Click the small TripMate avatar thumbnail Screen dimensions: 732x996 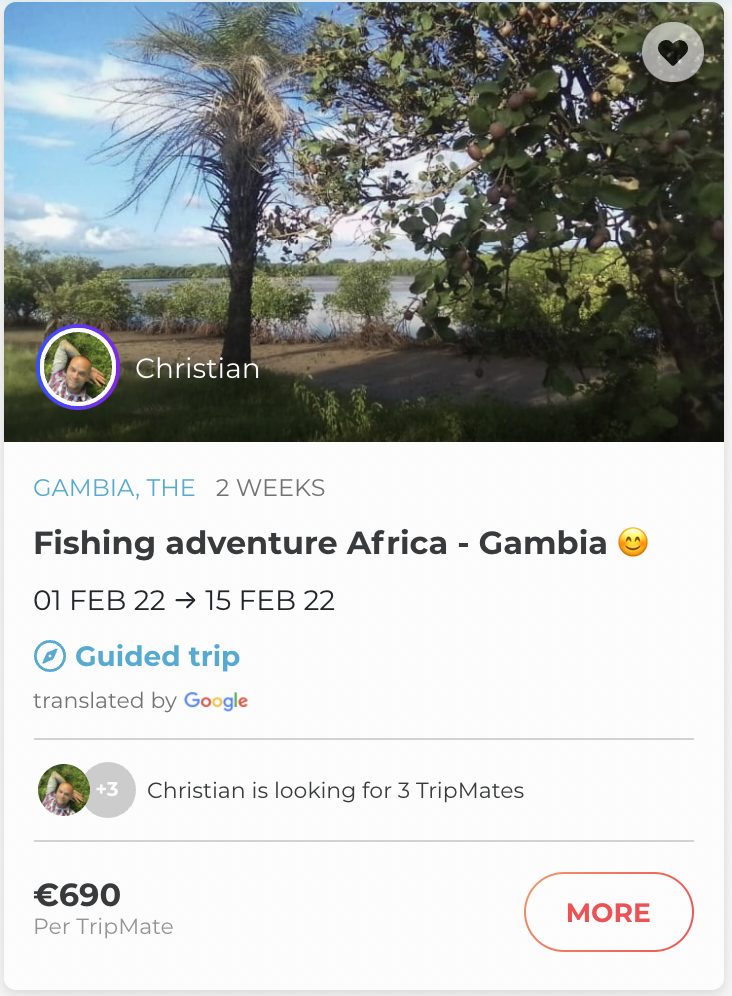coord(62,790)
